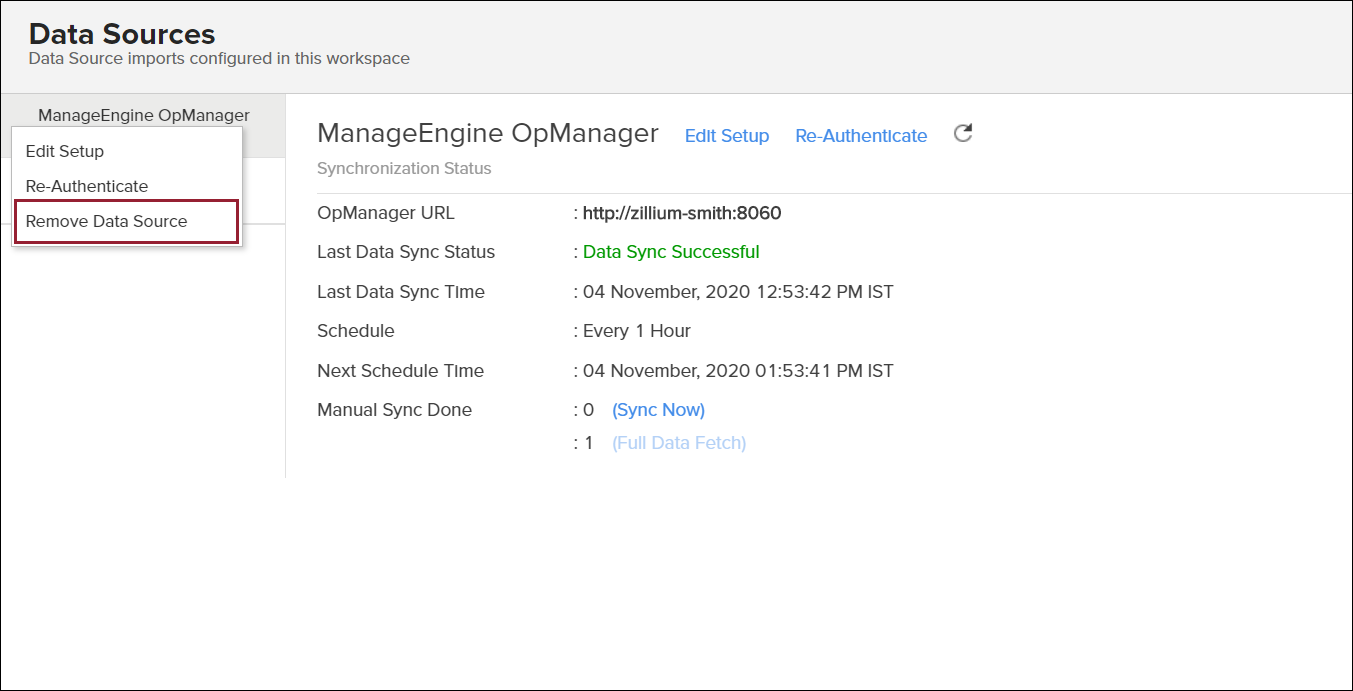Click the OpManager URL value zillium-smith:8060
Viewport: 1353px width, 691px height.
point(681,213)
